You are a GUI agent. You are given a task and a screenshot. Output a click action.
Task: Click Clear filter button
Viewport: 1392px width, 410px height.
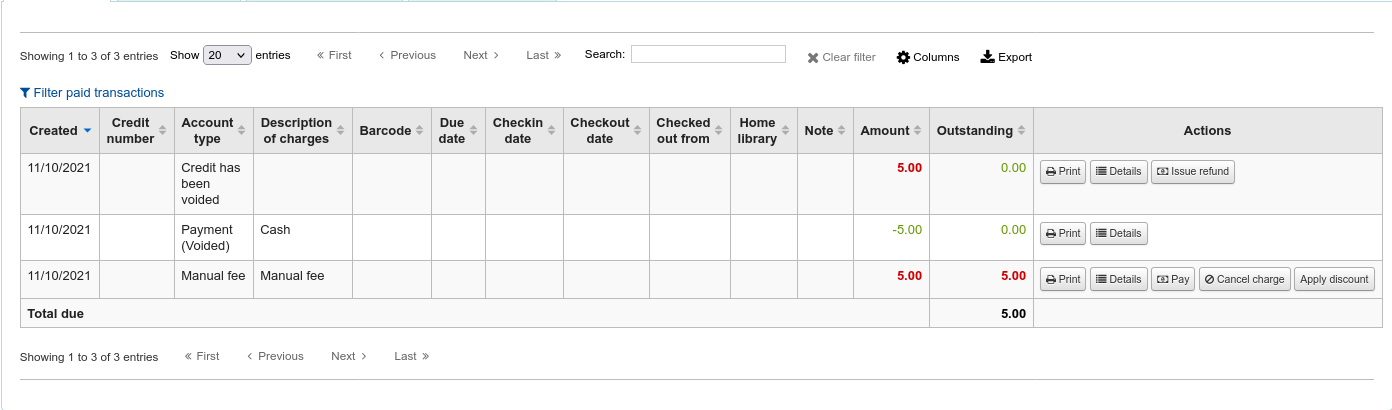(x=841, y=57)
